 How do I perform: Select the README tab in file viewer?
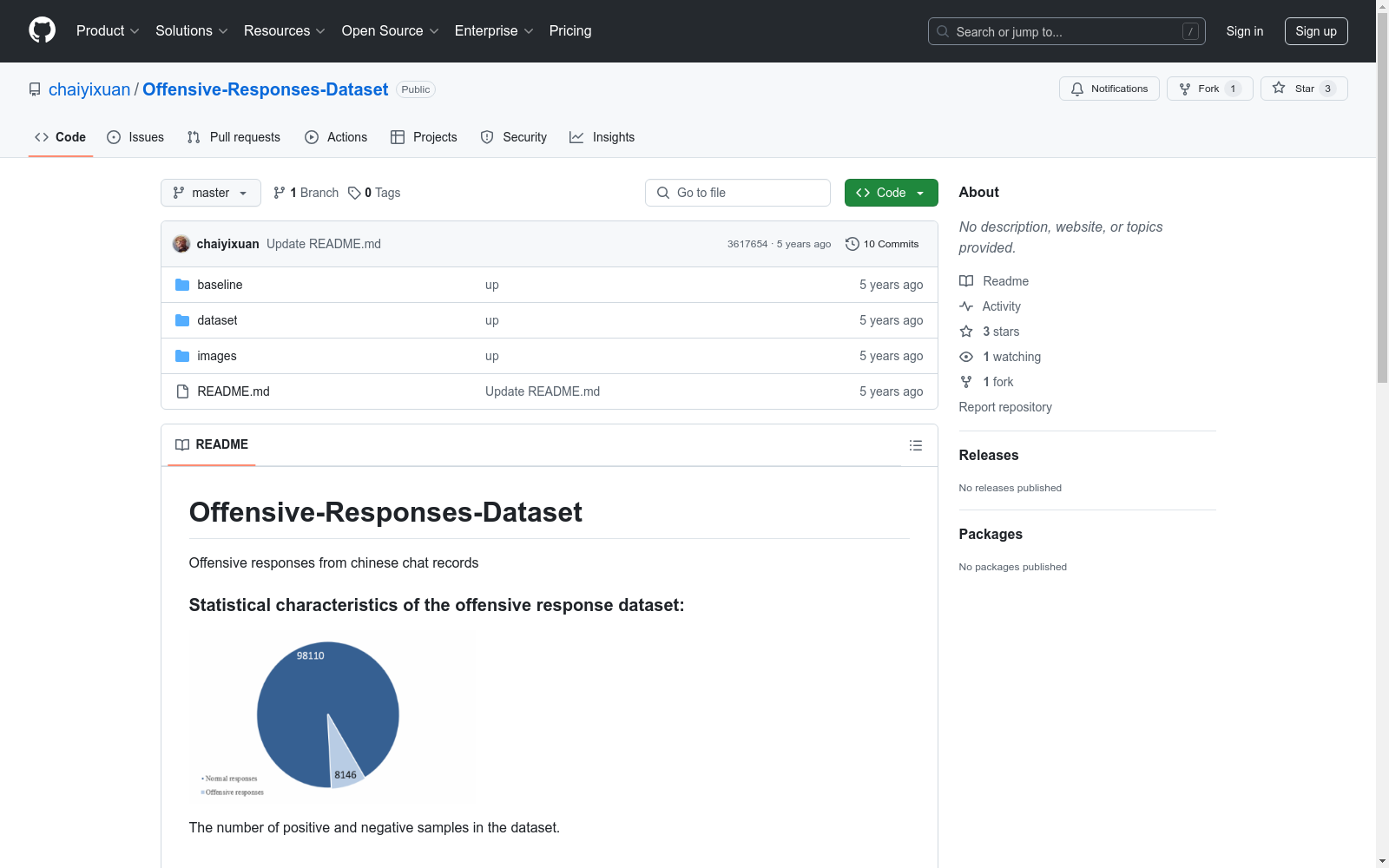pos(212,444)
